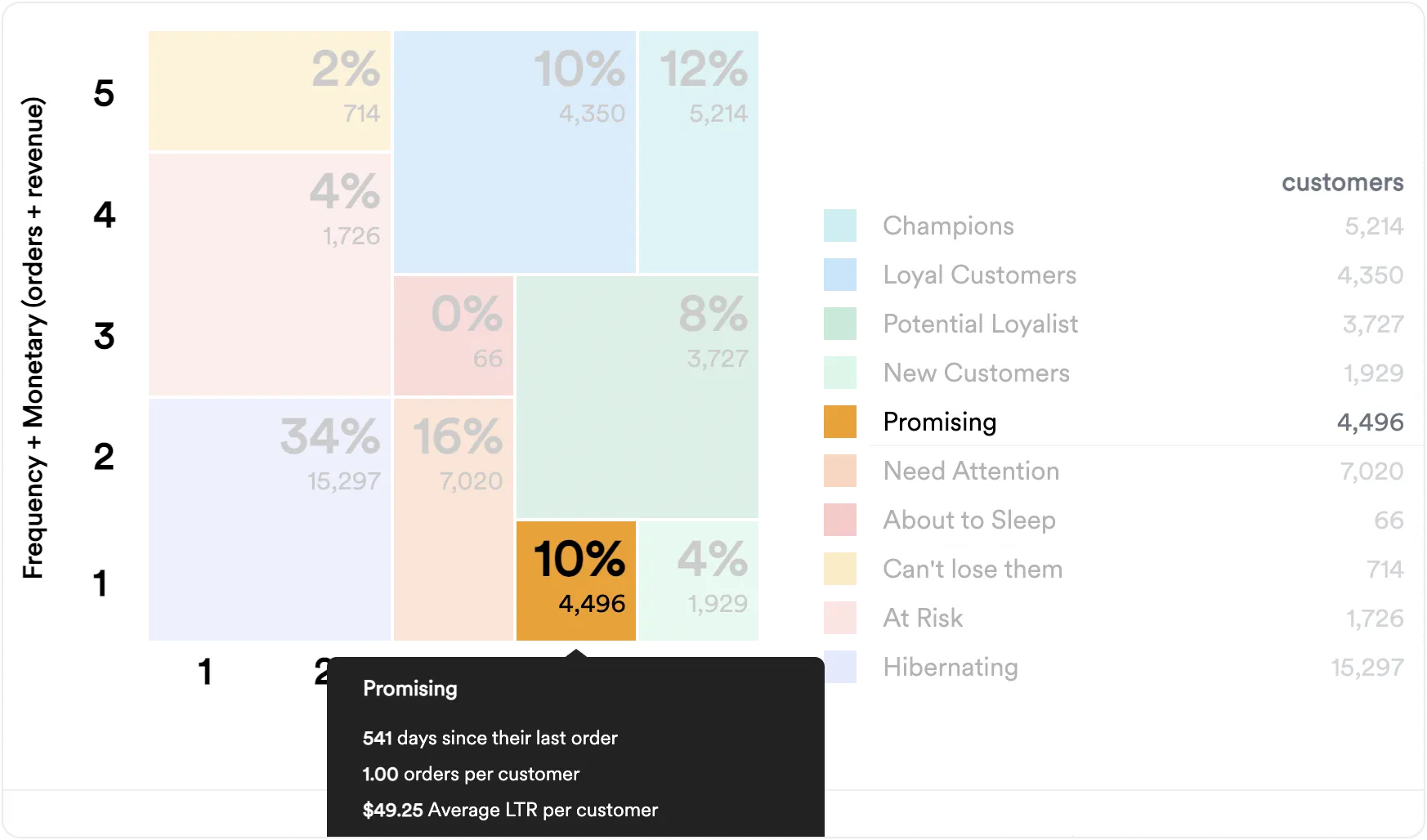Screen dimensions: 1427x840
Task: Click the At Risk legend label
Action: (923, 618)
